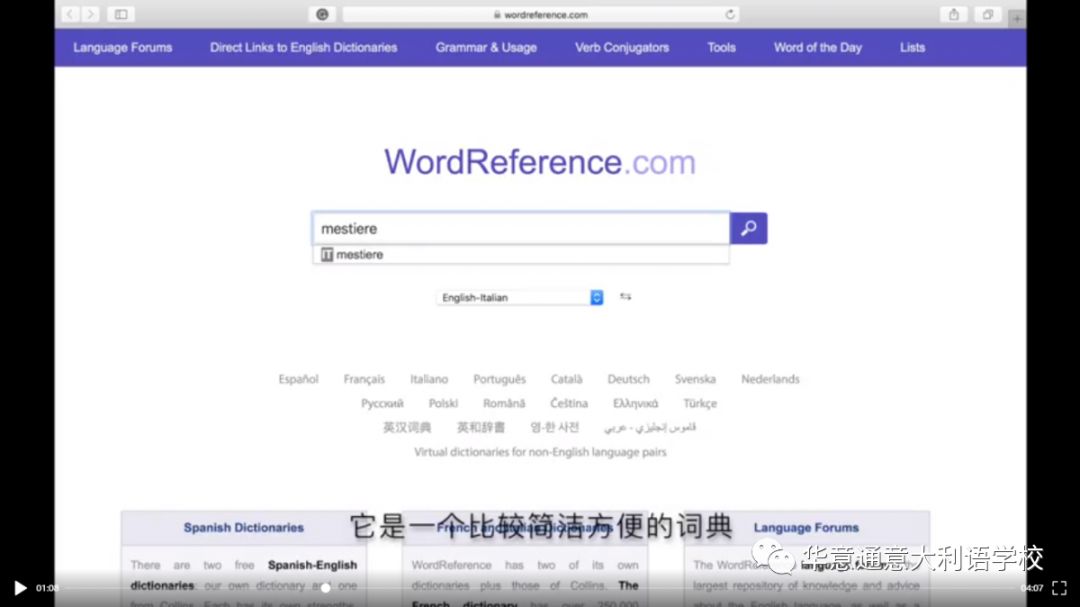1080x607 pixels.
Task: Go forward with Safari's forward arrow
Action: (x=90, y=14)
